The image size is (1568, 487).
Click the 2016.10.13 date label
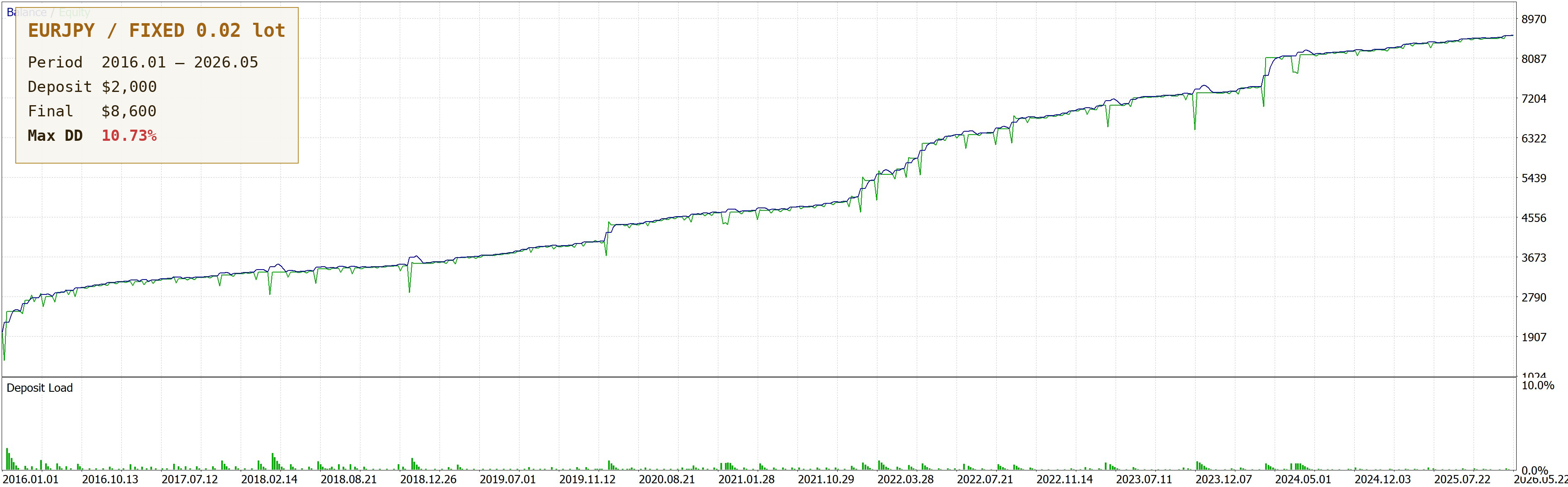110,479
